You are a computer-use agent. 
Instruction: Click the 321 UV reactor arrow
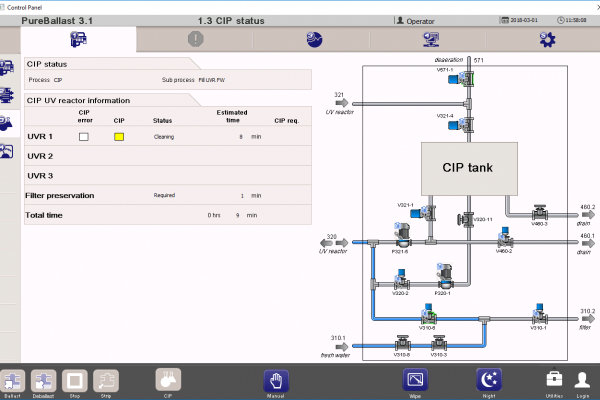342,103
